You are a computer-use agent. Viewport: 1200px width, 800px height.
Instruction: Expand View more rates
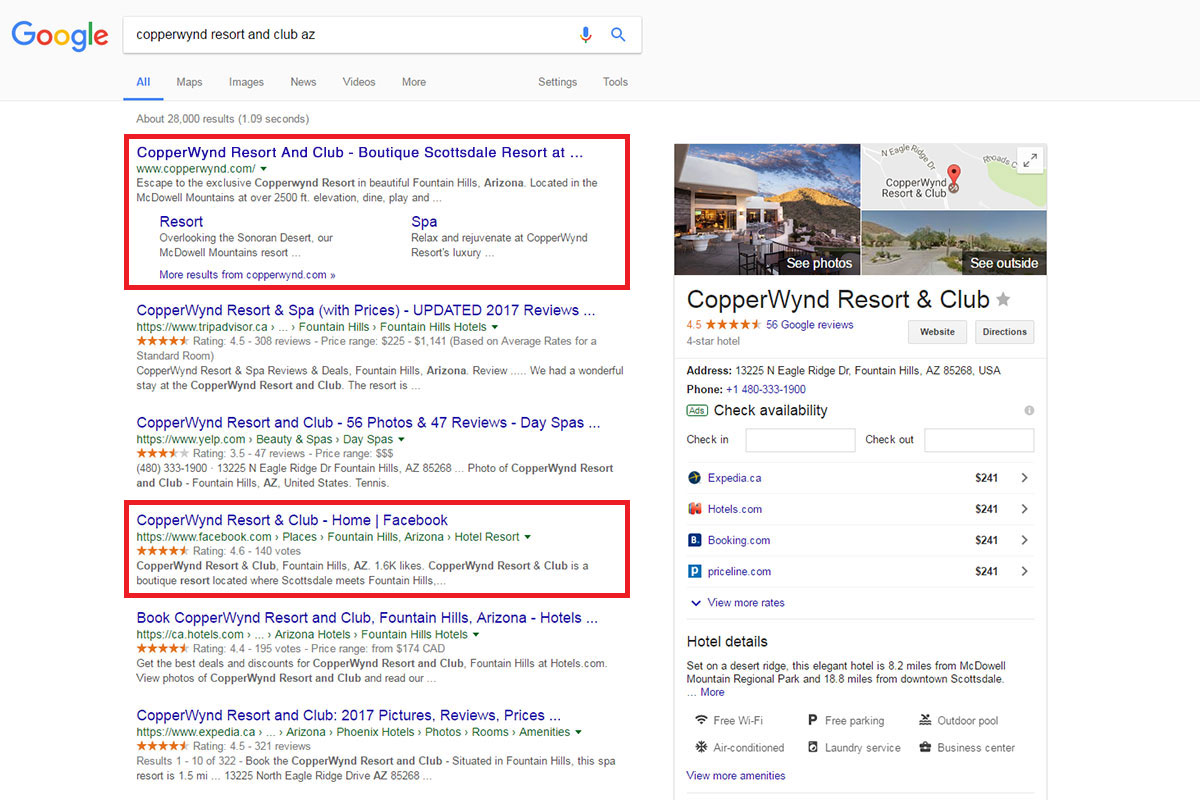737,603
